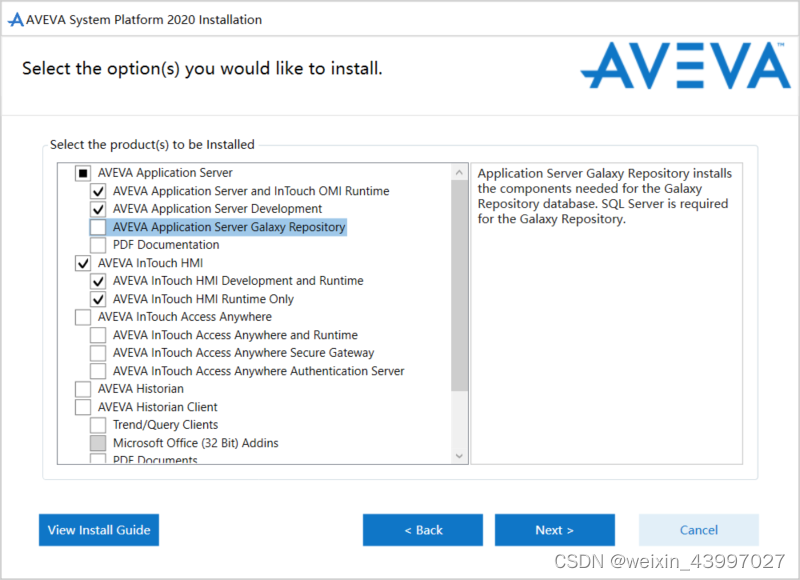Check AVEVA InTouch Access Anywhere checkbox
This screenshot has height=580, width=800.
pos(83,317)
